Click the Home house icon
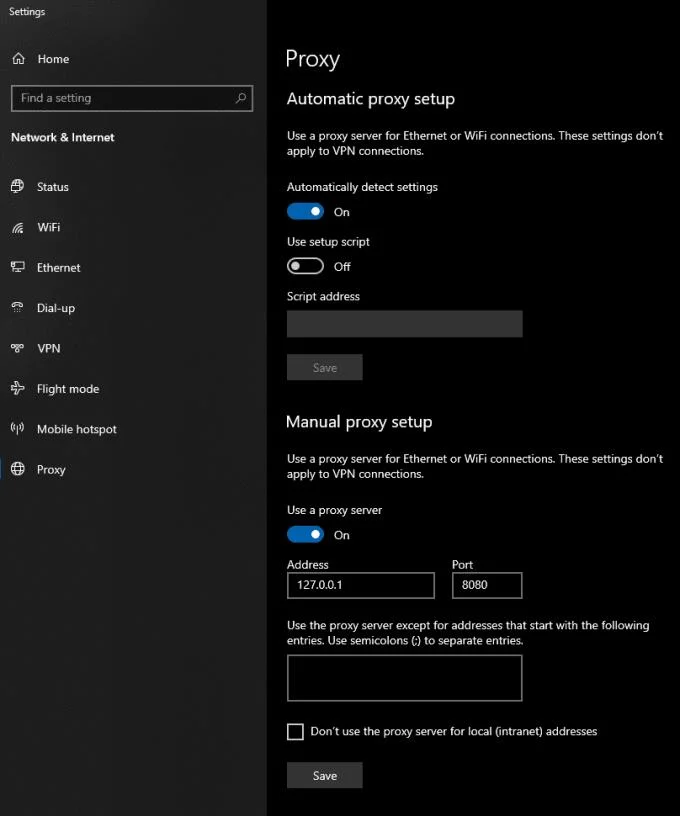Viewport: 680px width, 816px height. click(x=19, y=59)
